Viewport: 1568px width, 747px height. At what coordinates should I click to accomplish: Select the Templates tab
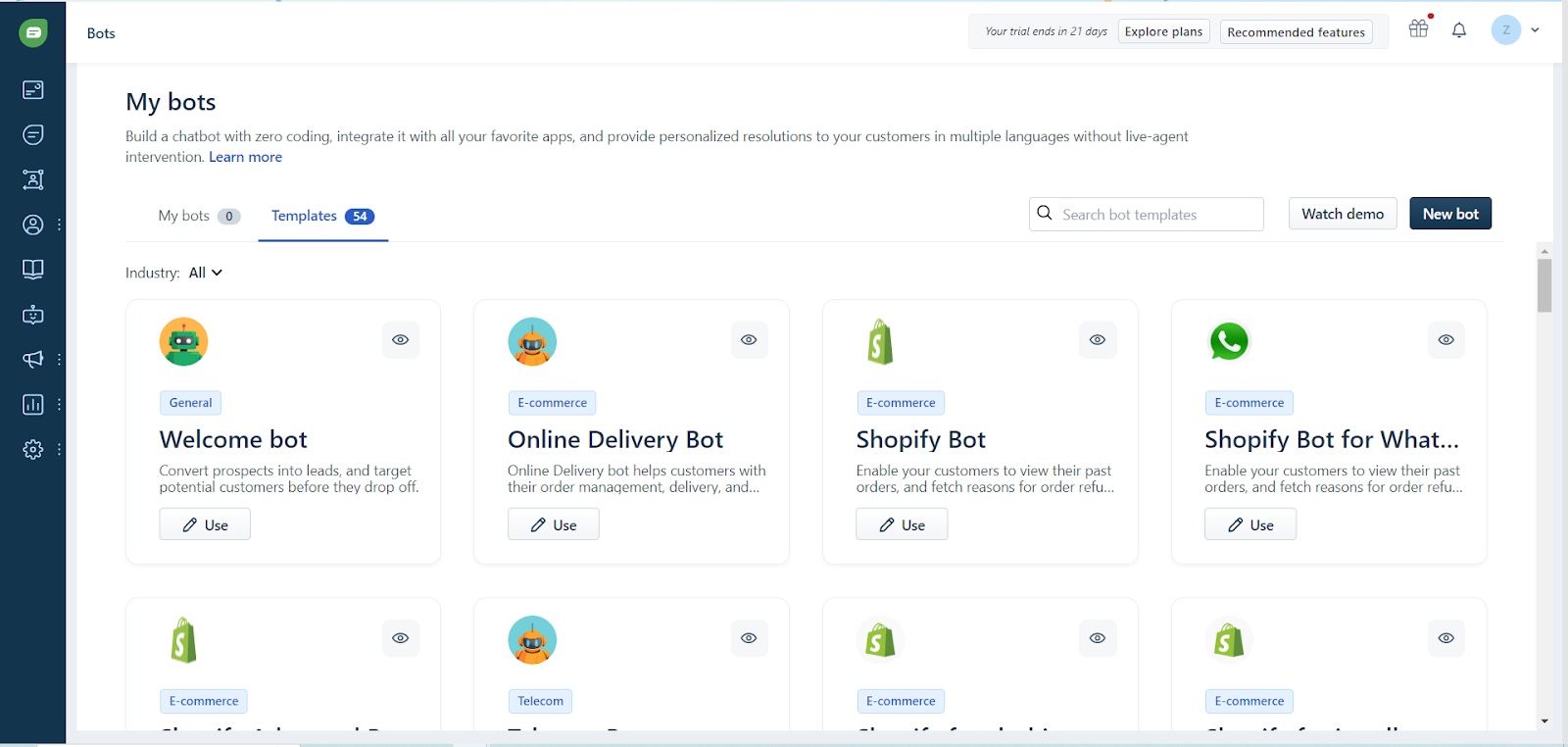click(x=322, y=216)
